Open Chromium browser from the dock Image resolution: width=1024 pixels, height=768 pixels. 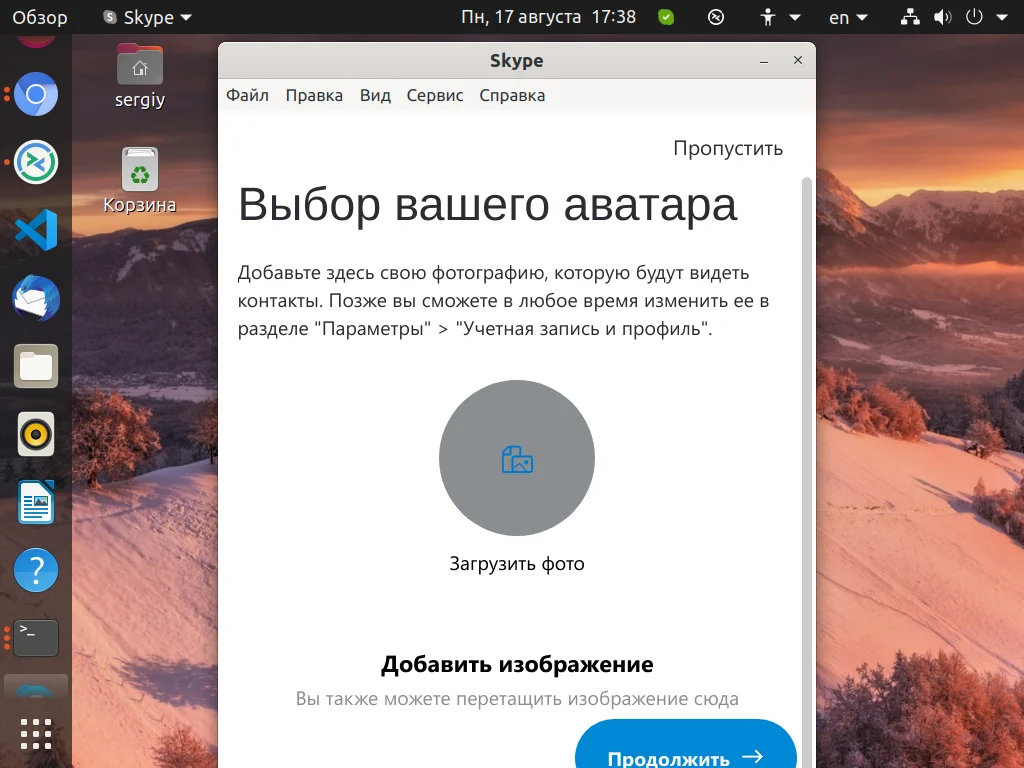pyautogui.click(x=36, y=94)
